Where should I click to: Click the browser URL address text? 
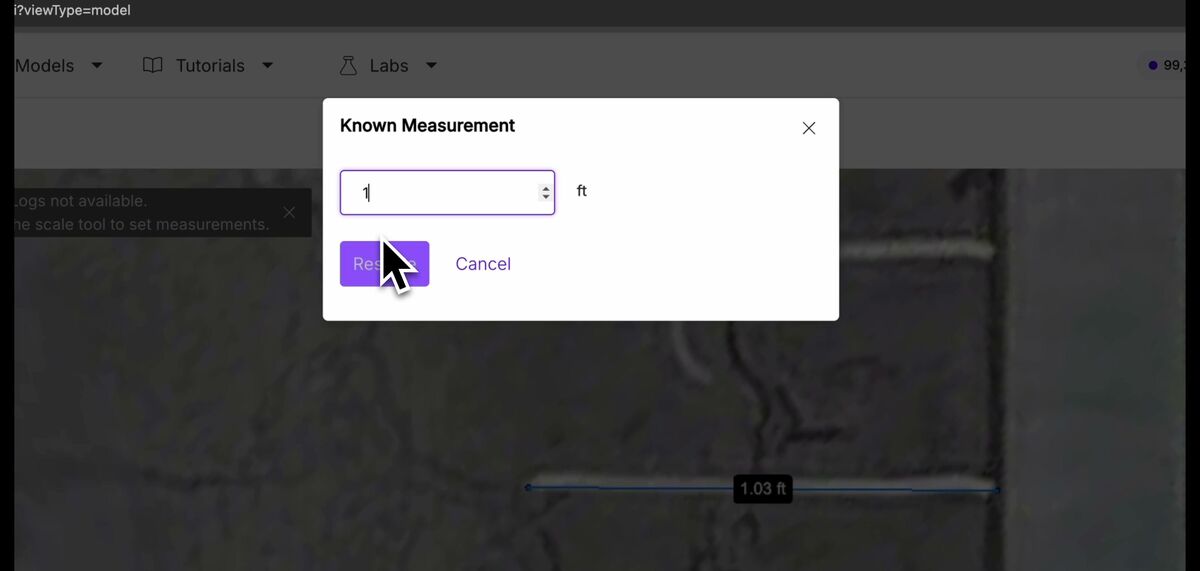(72, 10)
